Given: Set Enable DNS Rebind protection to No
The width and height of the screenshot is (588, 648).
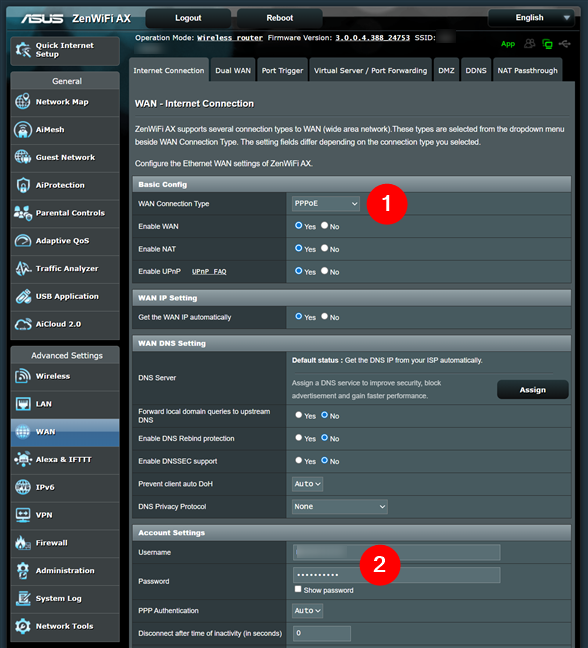Looking at the screenshot, I should pyautogui.click(x=325, y=438).
